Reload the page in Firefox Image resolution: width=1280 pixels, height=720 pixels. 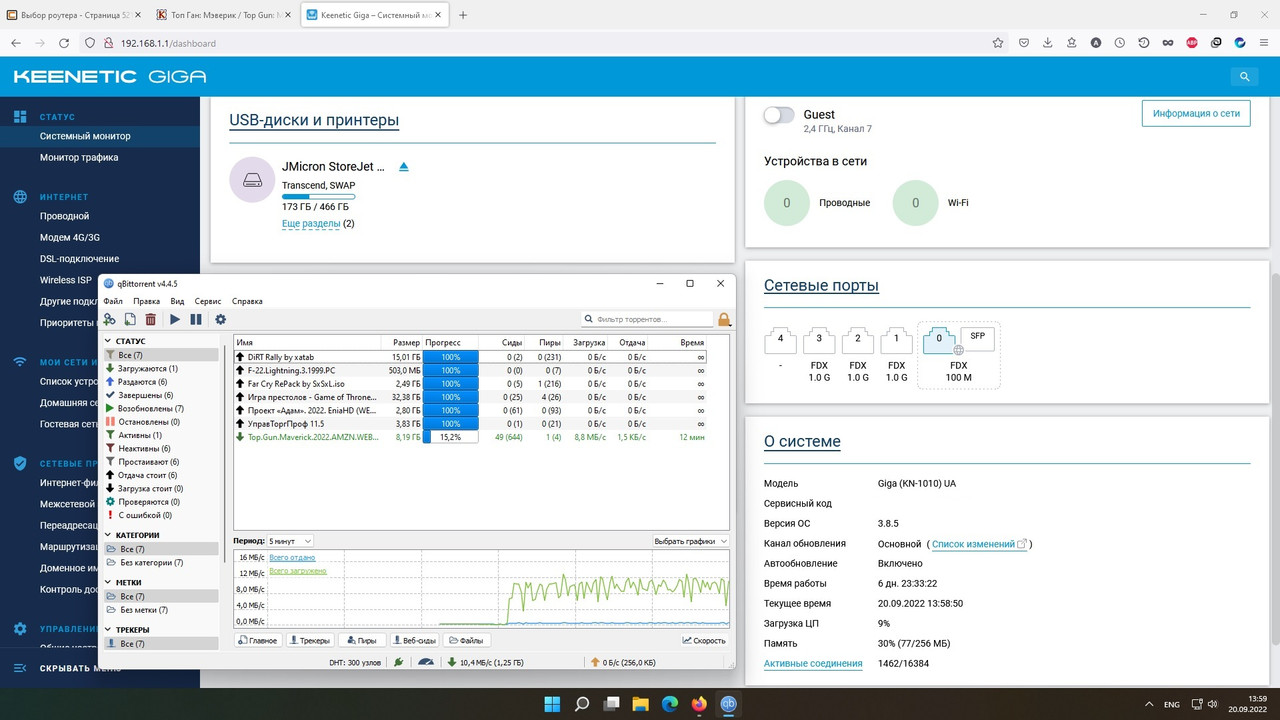click(65, 43)
